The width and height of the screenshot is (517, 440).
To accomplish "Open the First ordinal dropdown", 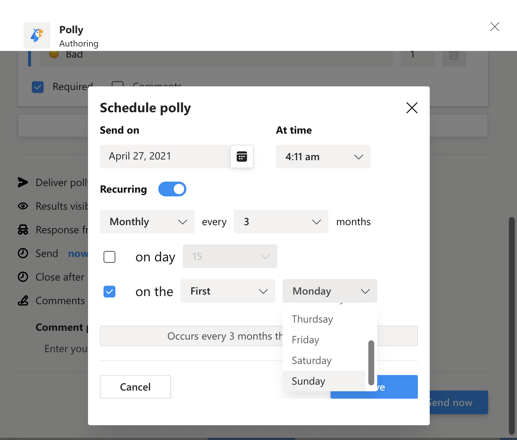I will 228,291.
